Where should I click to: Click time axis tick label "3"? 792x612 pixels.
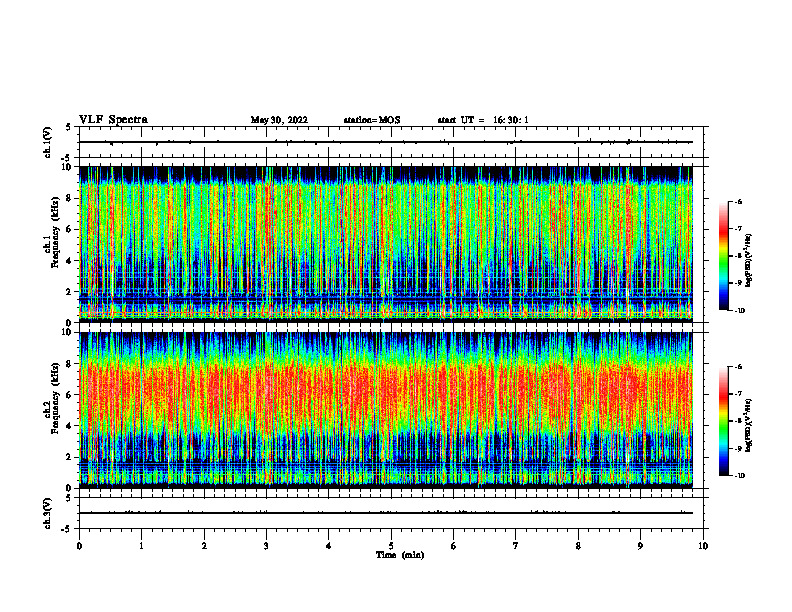click(x=266, y=546)
